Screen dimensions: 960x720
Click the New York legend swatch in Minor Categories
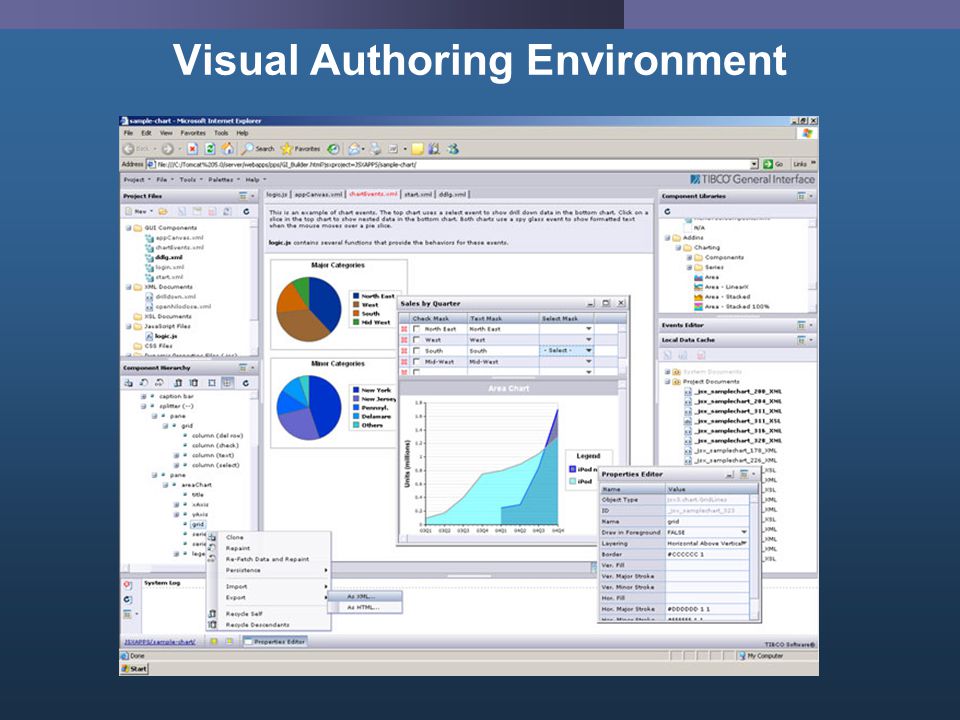[355, 390]
